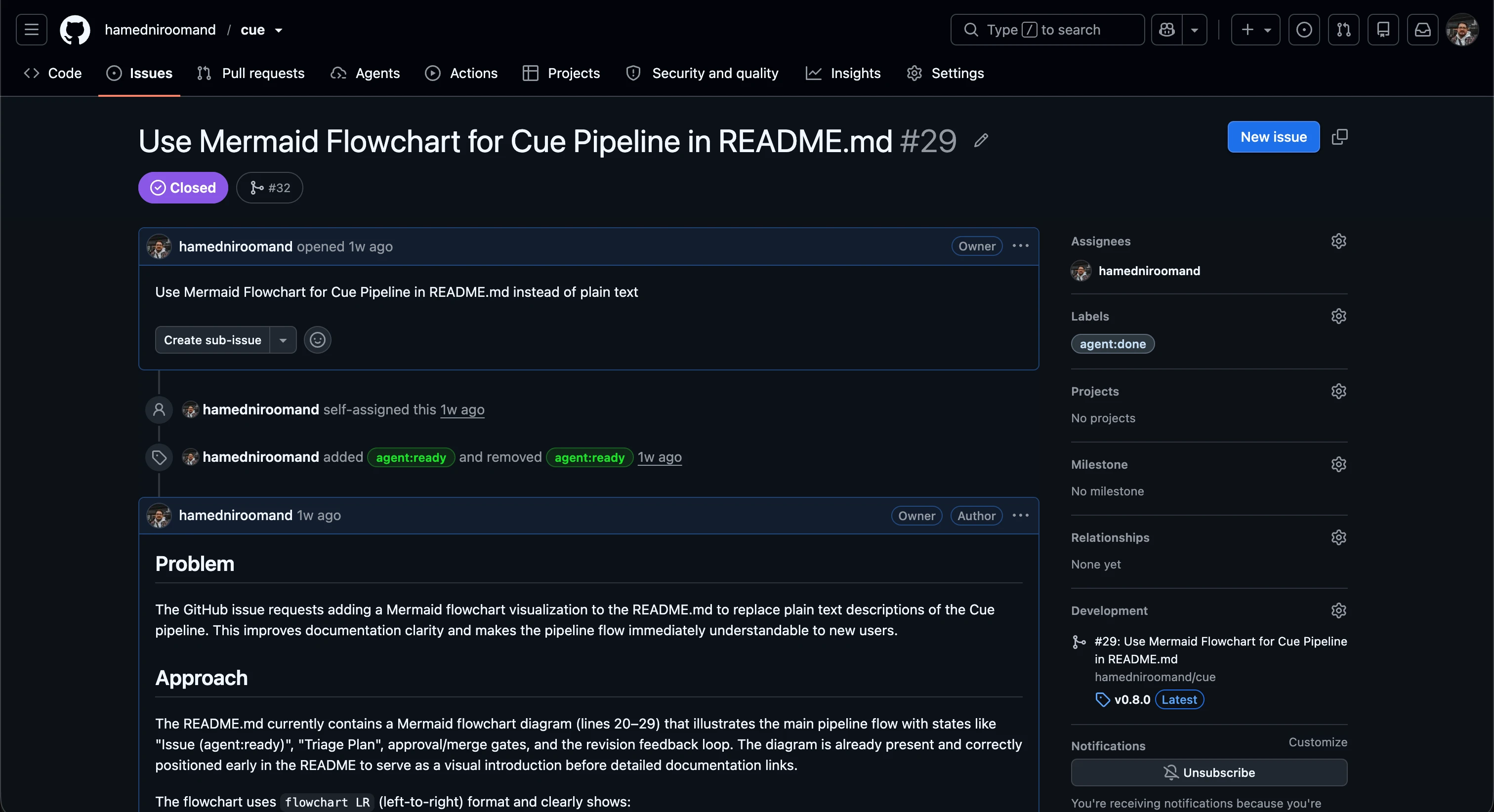Open Milestone settings gear

point(1338,464)
